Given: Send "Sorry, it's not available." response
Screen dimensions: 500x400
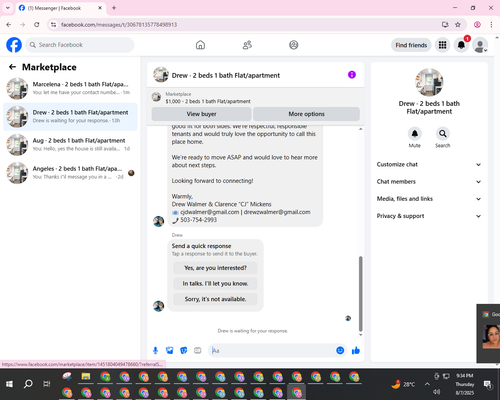Looking at the screenshot, I should pyautogui.click(x=215, y=299).
